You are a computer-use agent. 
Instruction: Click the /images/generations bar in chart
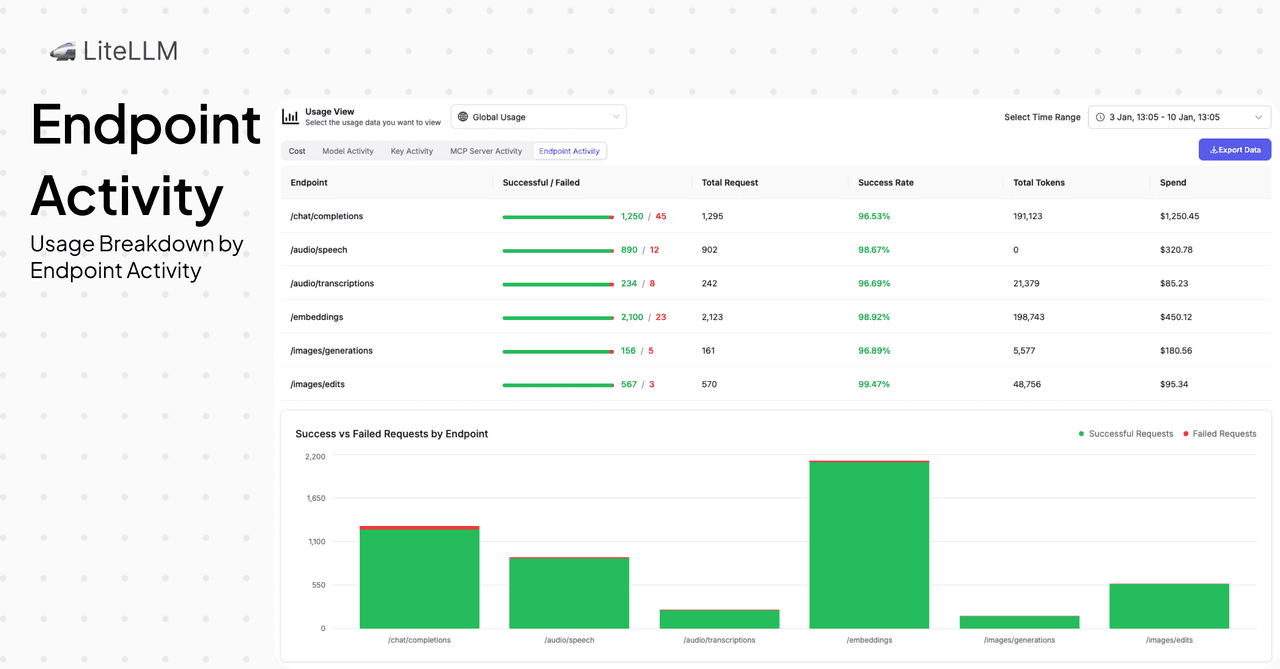(x=1019, y=622)
